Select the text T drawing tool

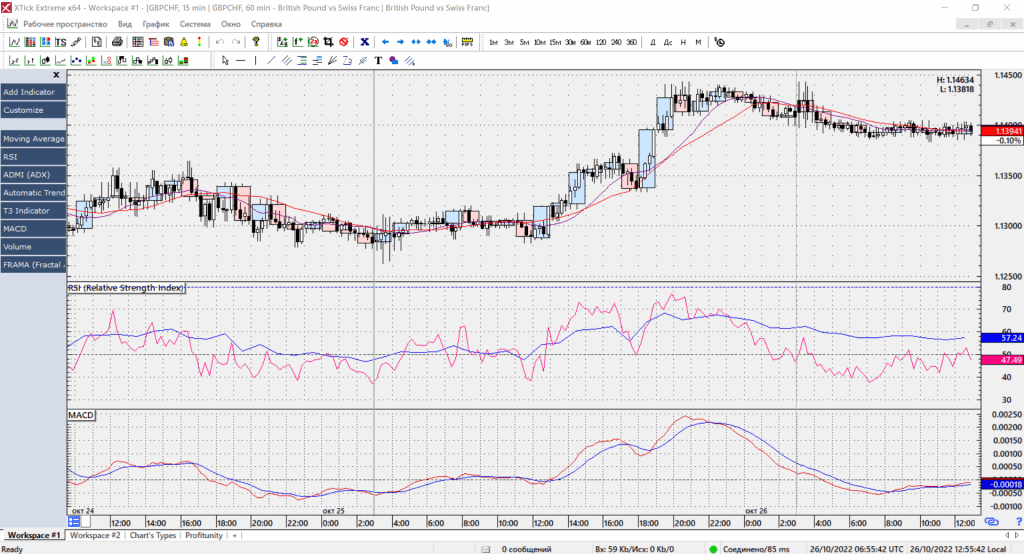378,60
